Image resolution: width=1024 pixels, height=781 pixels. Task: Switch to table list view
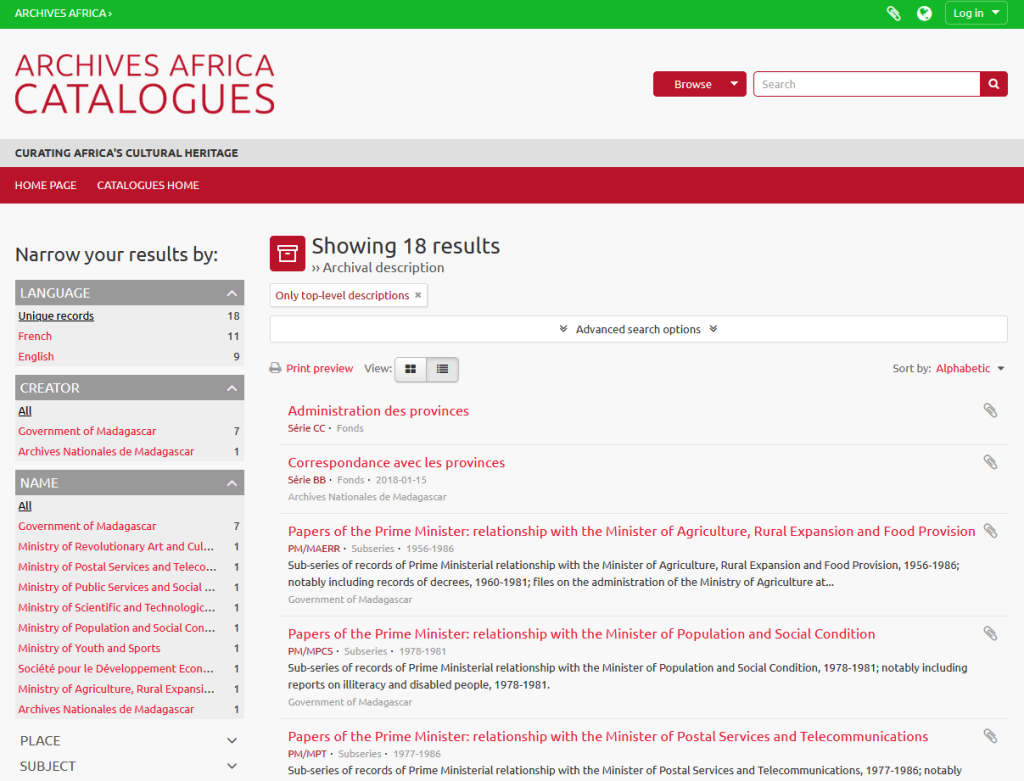coord(442,369)
